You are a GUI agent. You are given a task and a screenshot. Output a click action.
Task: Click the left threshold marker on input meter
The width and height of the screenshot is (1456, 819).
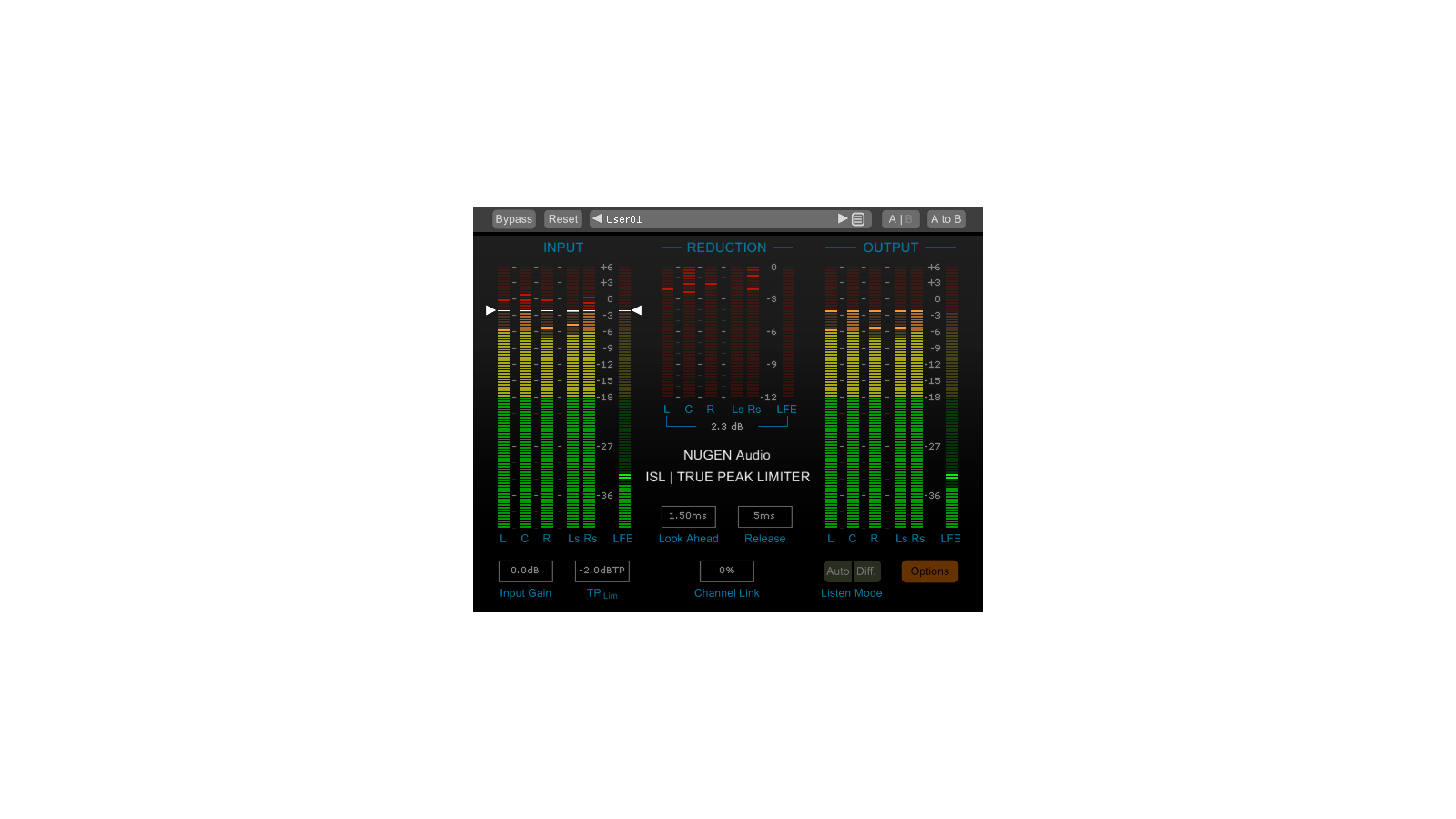tap(490, 310)
